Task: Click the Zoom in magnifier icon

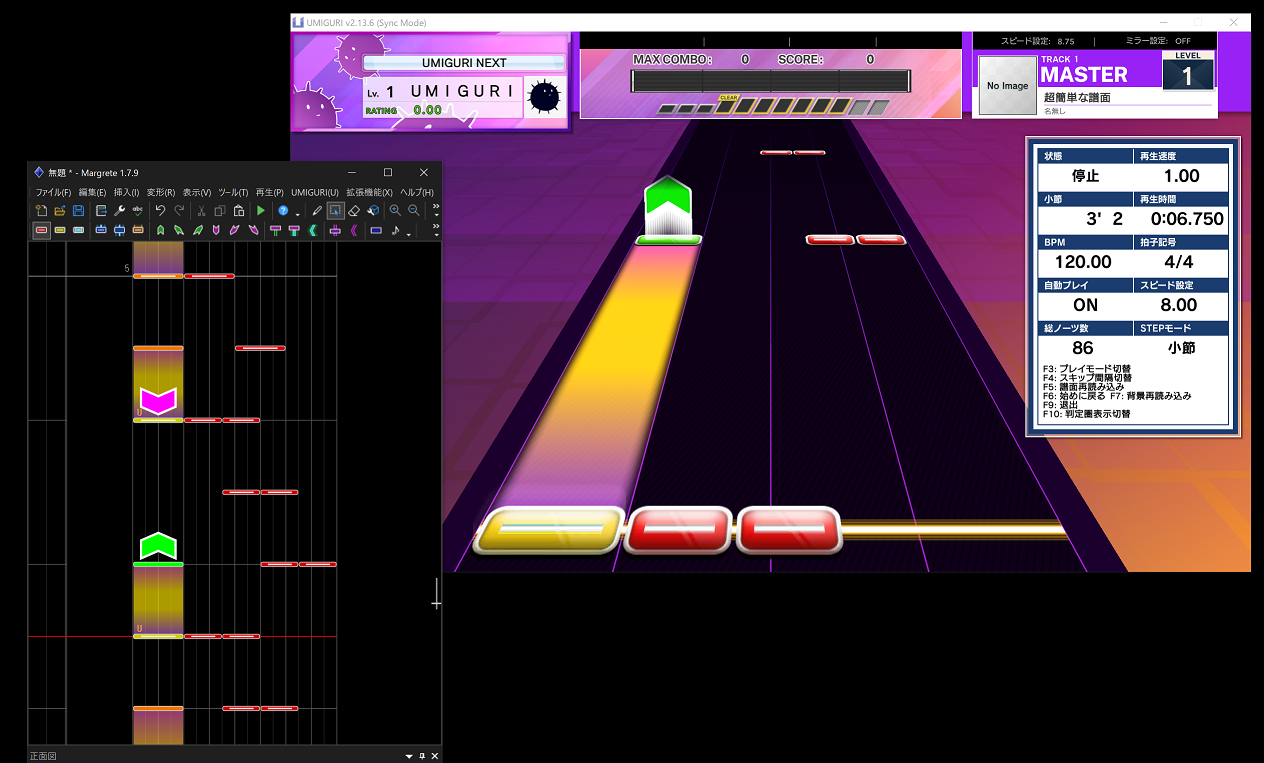Action: pyautogui.click(x=395, y=211)
